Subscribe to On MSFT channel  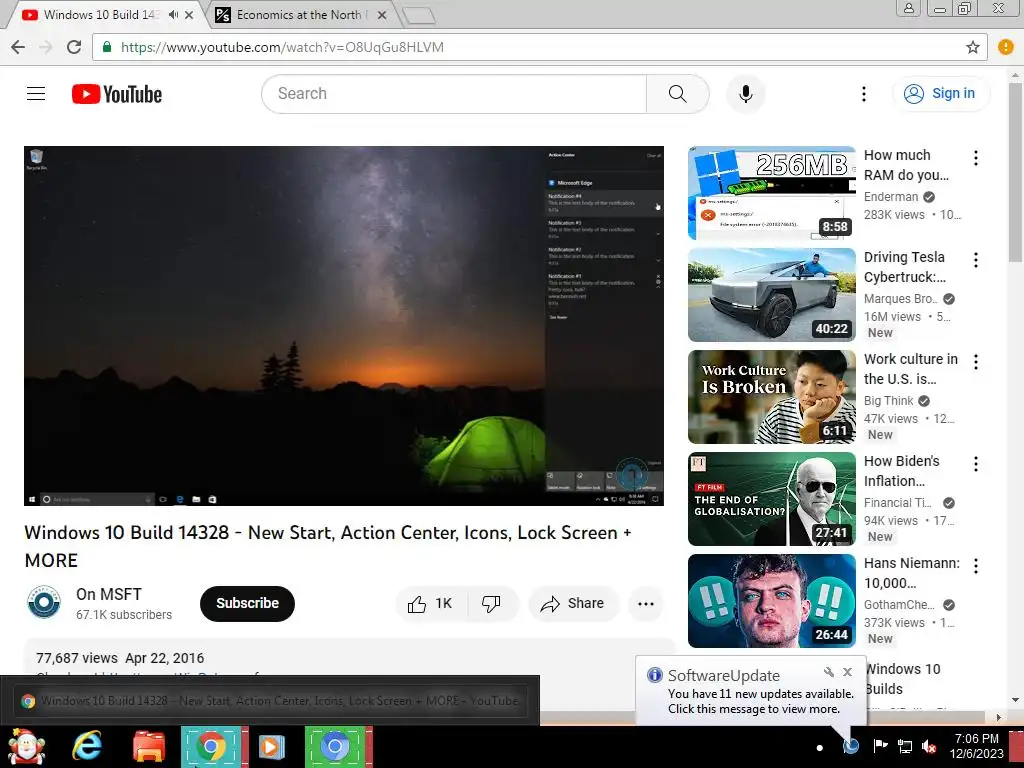(x=248, y=603)
